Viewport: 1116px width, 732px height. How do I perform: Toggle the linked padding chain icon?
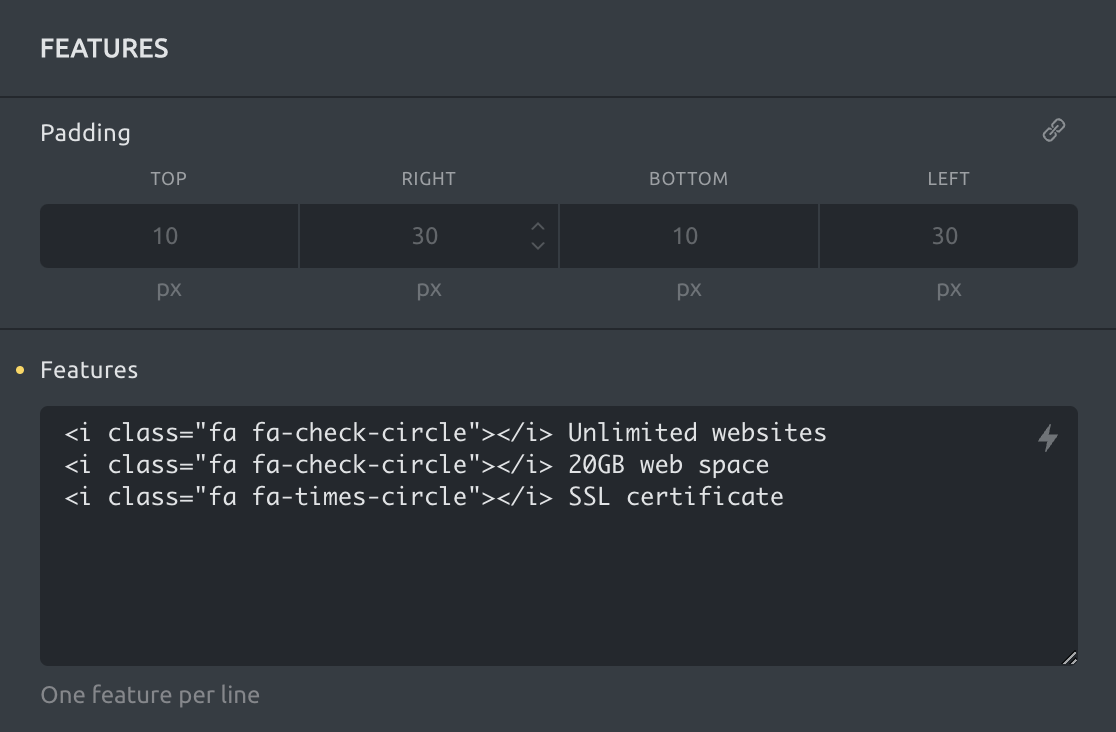coord(1053,130)
